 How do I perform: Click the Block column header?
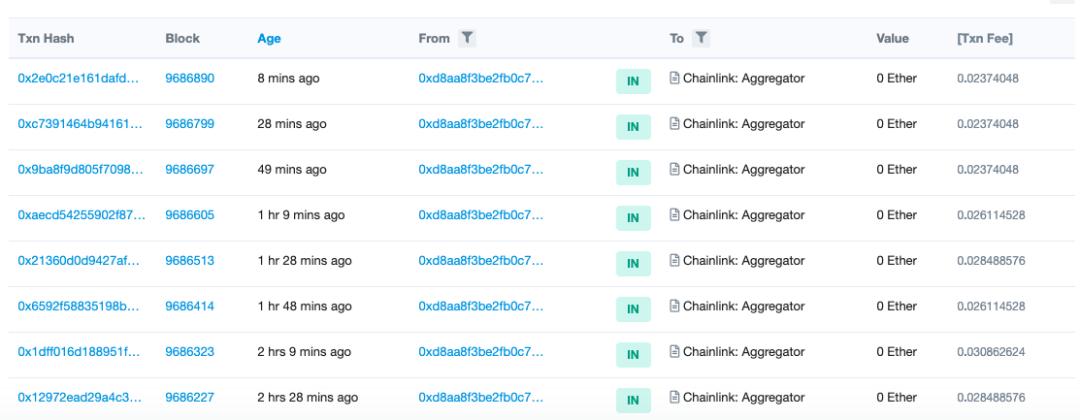(183, 39)
